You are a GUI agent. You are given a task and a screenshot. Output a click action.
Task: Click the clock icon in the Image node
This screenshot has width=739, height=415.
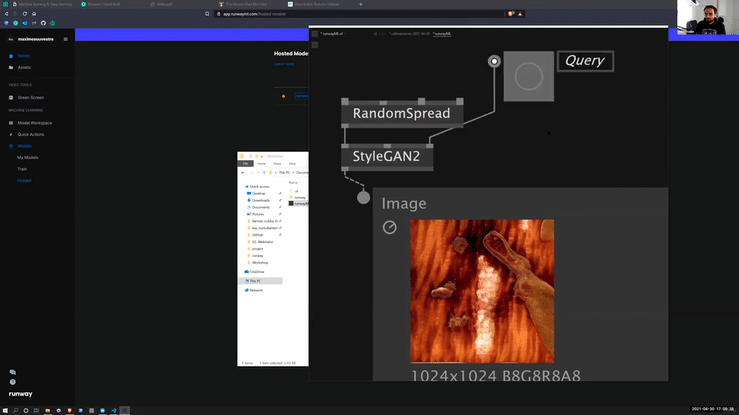(390, 228)
